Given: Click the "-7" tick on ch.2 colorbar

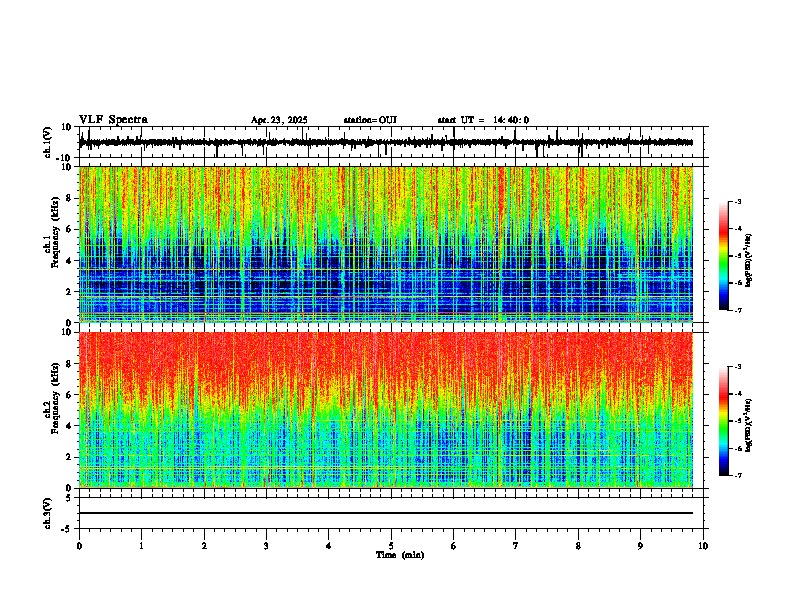Looking at the screenshot, I should (x=738, y=475).
